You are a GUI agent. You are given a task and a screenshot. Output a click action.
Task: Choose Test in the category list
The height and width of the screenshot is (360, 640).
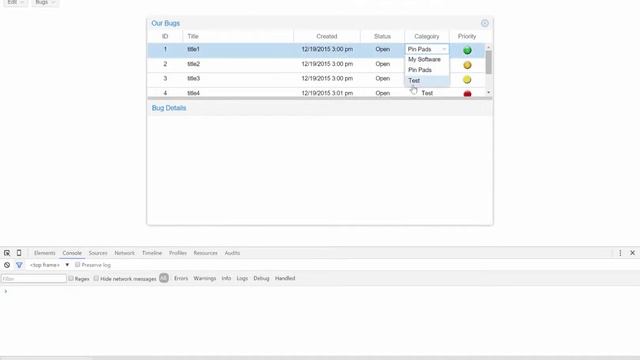pos(427,81)
